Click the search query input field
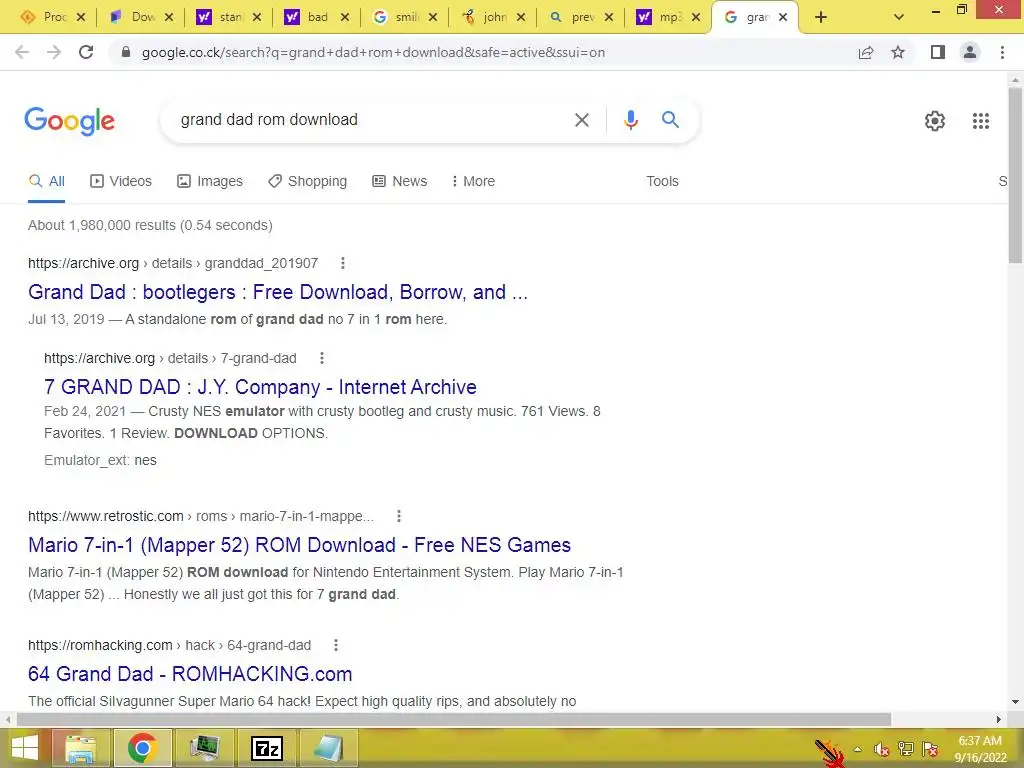1024x768 pixels. coord(369,120)
